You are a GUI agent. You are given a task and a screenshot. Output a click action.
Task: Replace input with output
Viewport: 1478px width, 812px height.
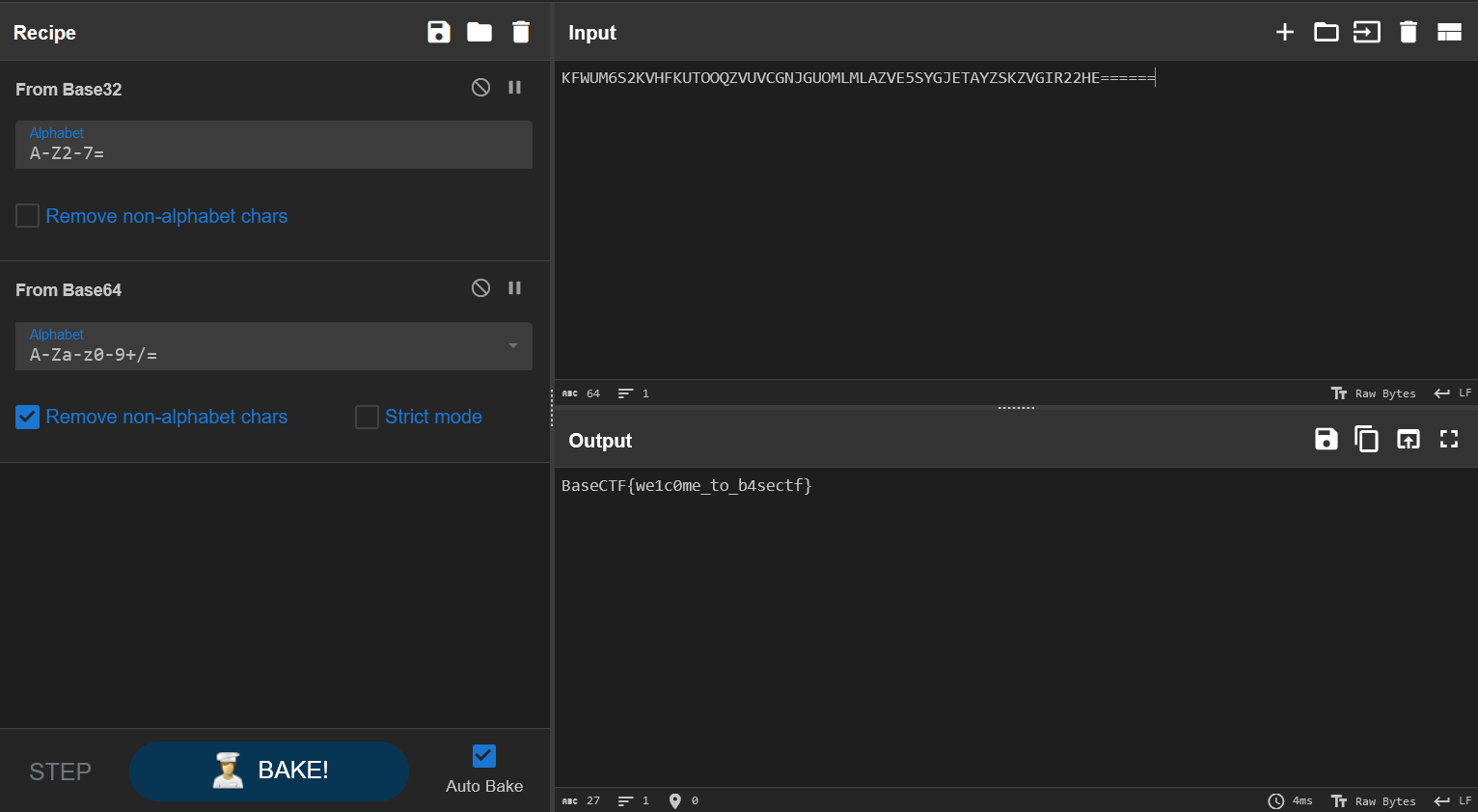click(1409, 439)
